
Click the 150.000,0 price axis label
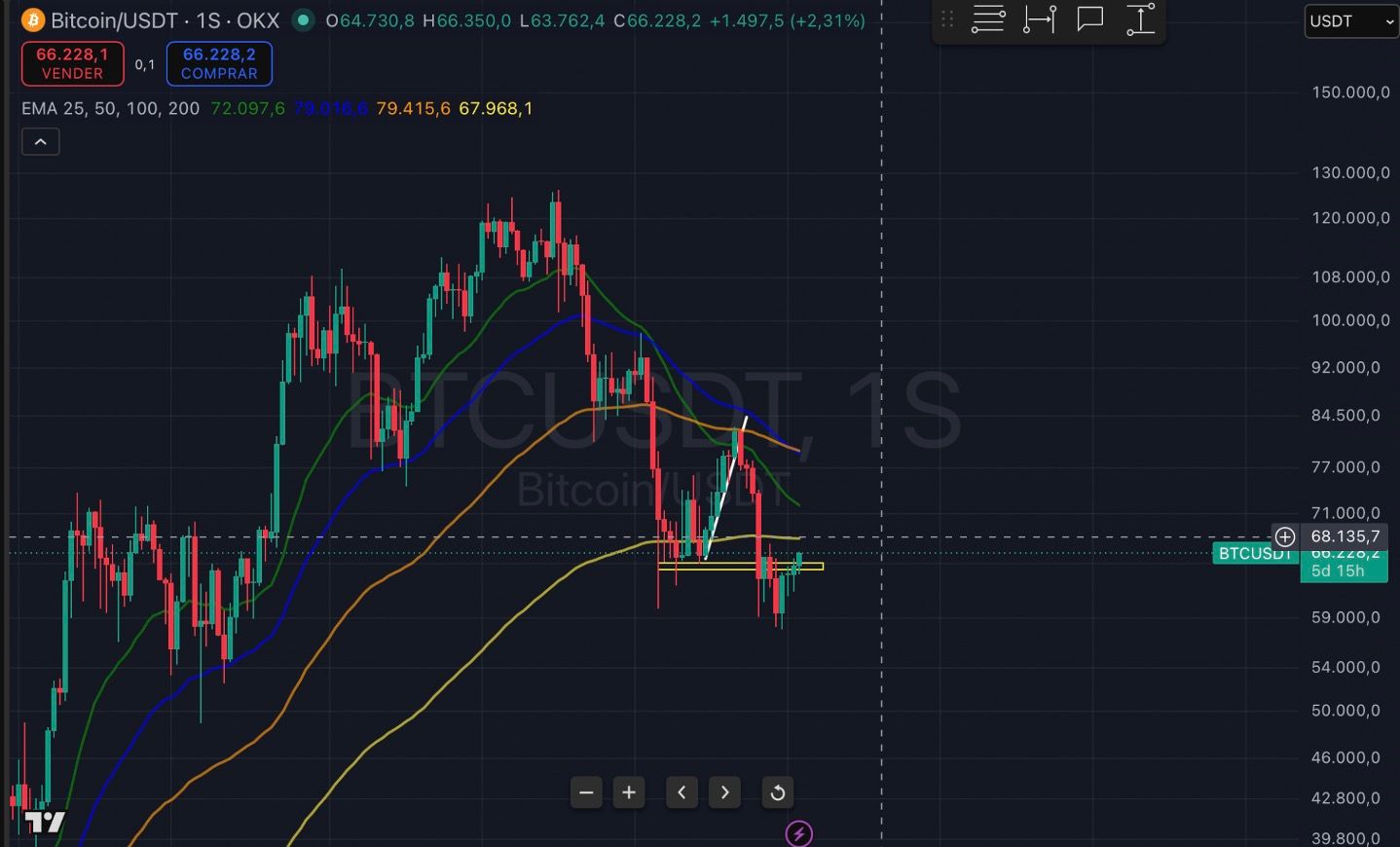(x=1350, y=92)
